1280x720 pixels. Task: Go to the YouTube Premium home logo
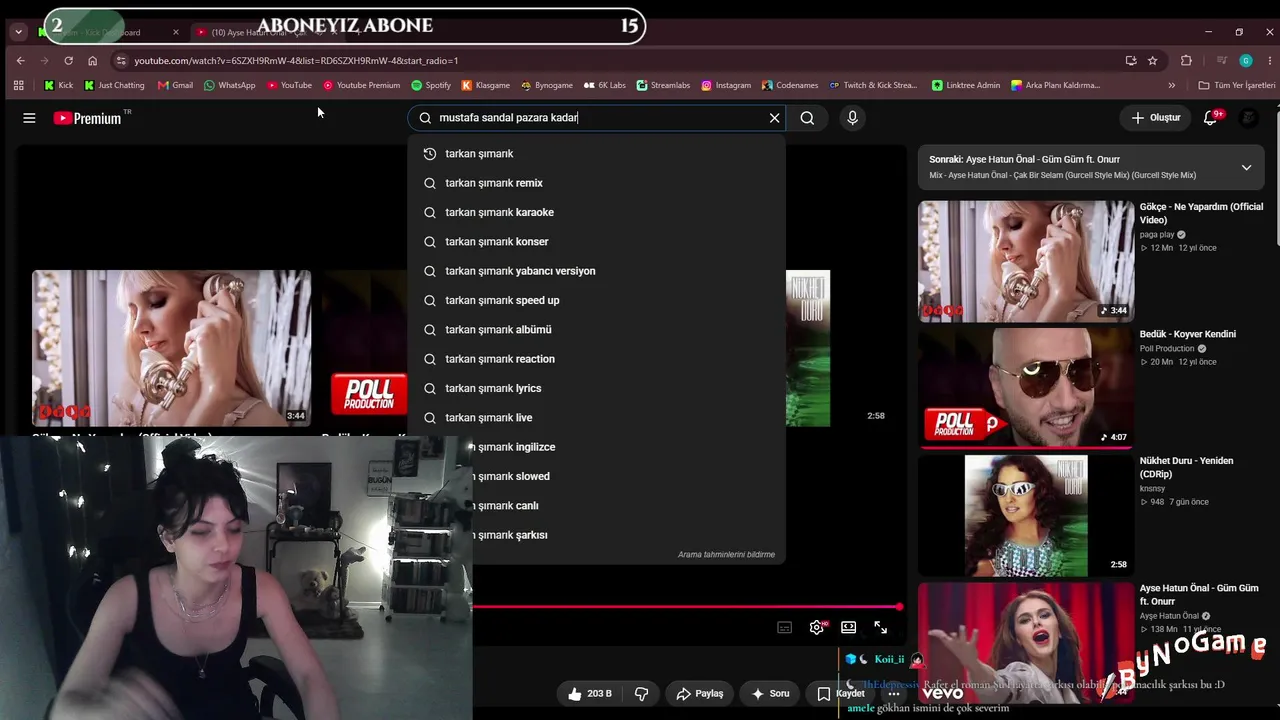click(x=87, y=118)
